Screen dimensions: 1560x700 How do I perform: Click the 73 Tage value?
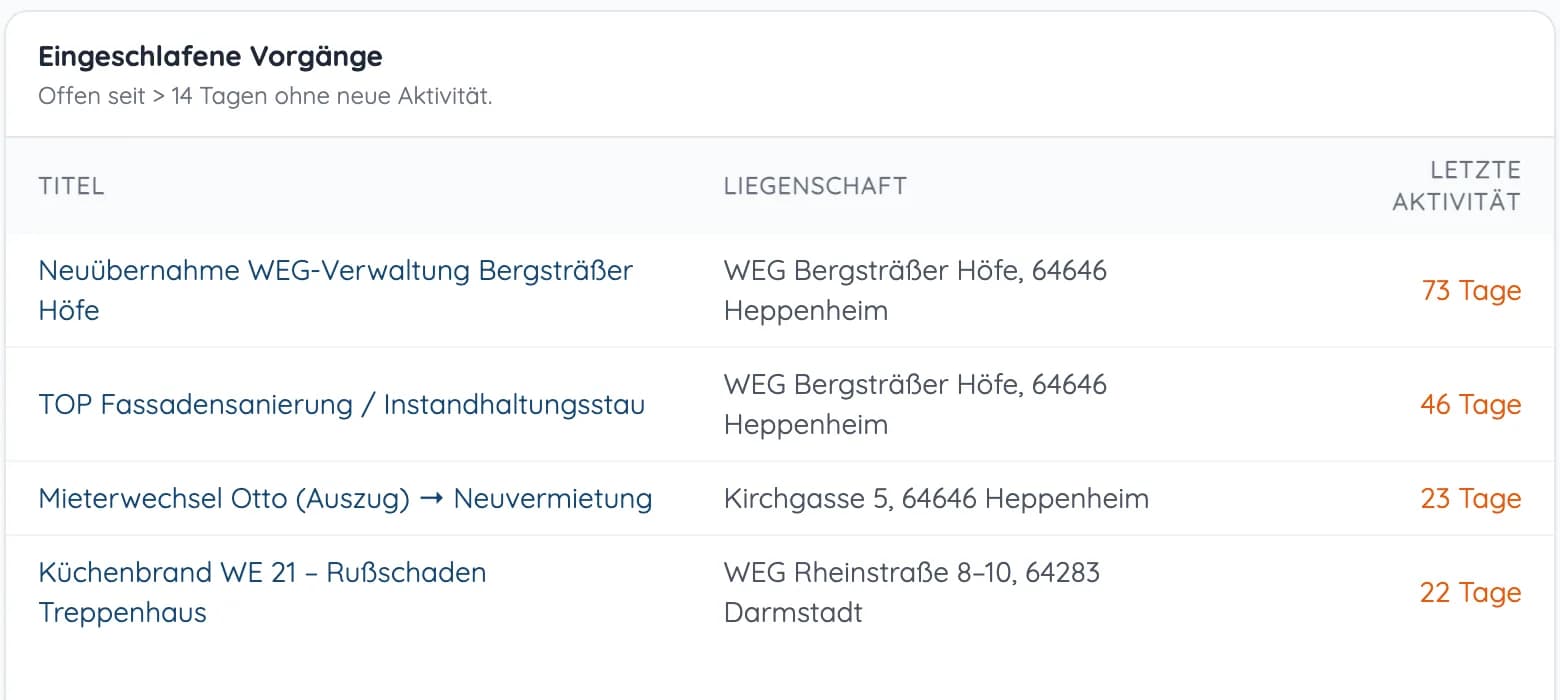(x=1471, y=291)
